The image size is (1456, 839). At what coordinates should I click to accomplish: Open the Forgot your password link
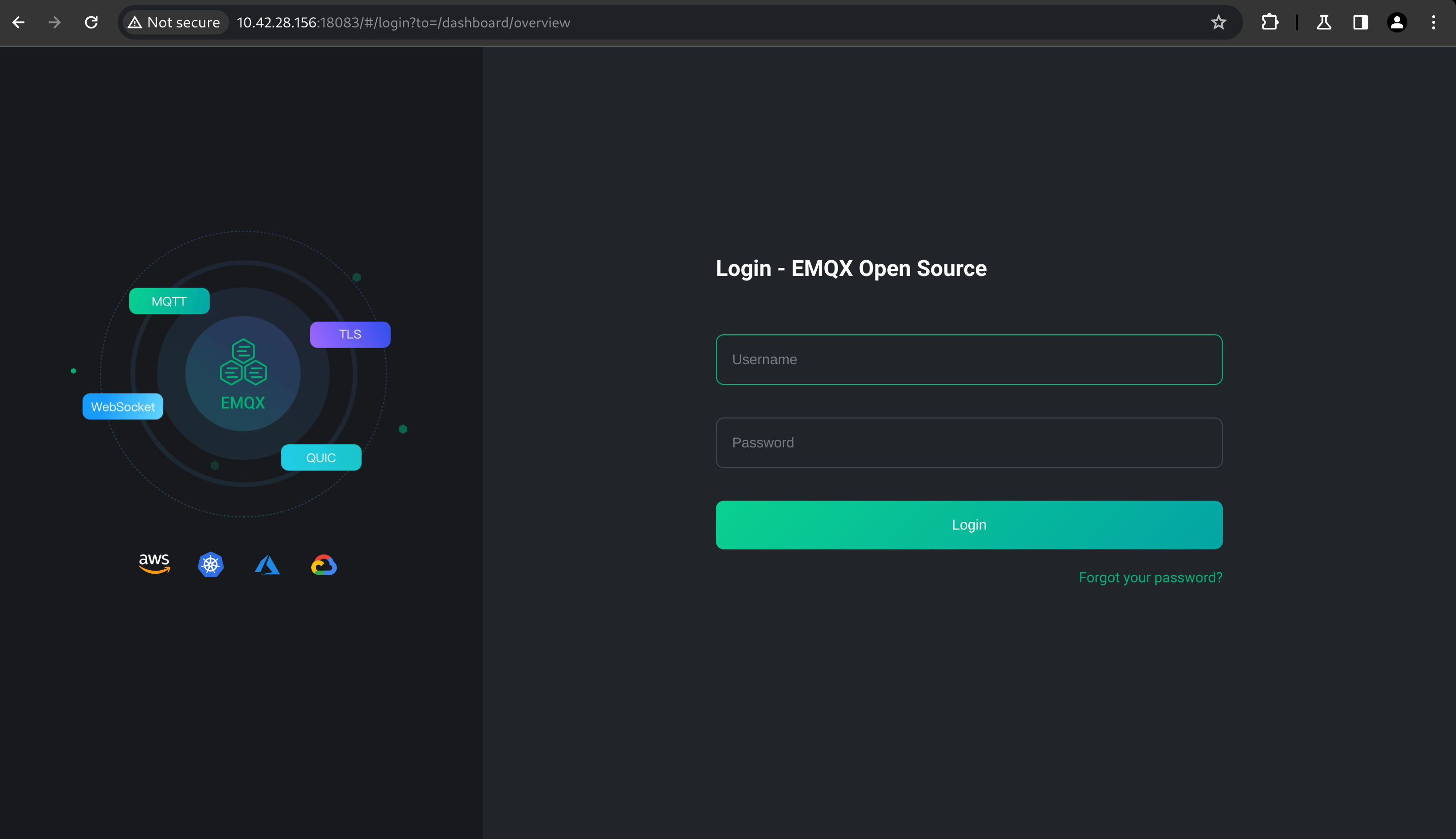coord(1150,577)
